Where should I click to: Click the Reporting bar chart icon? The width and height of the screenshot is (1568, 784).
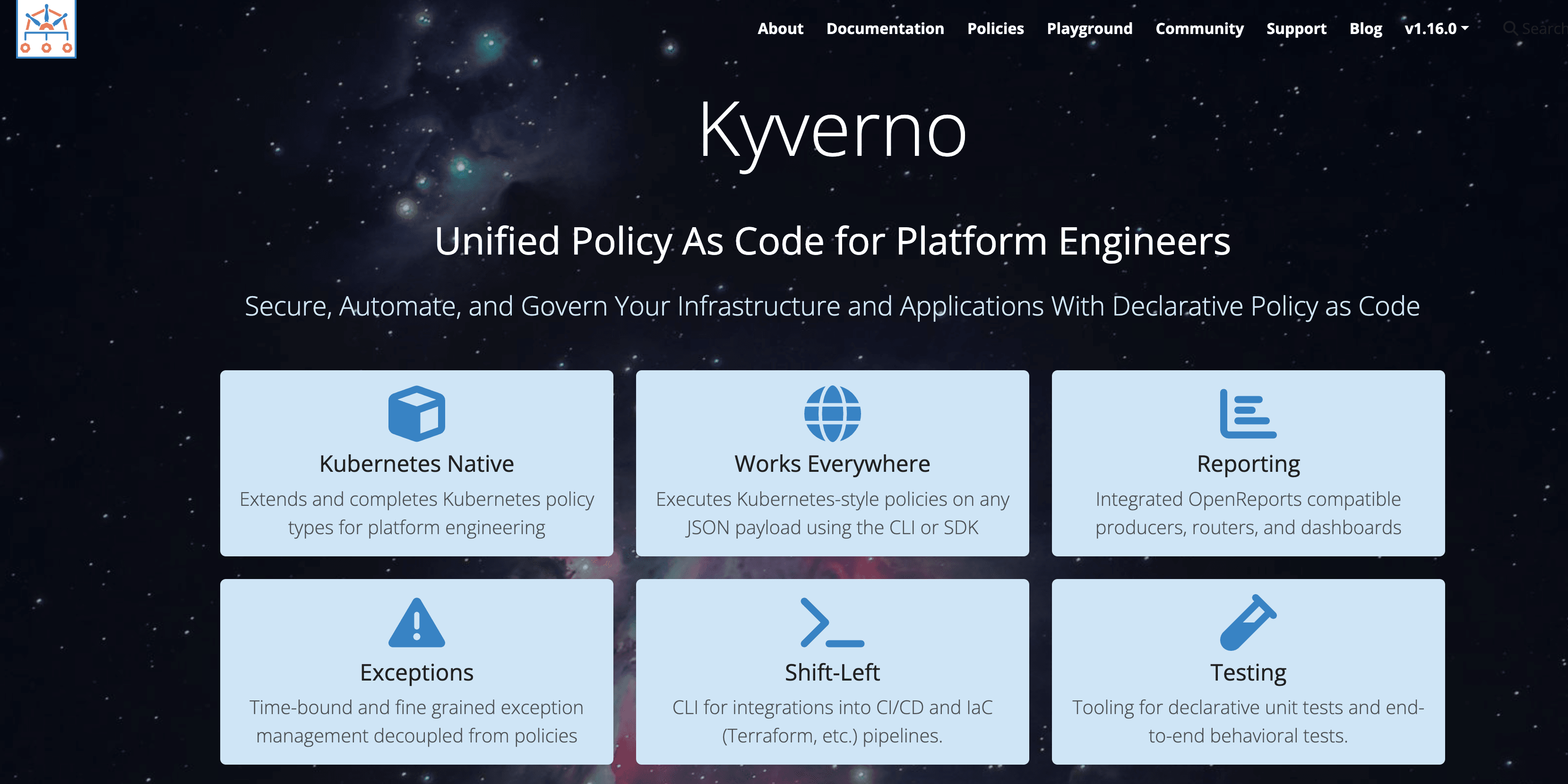[x=1248, y=414]
